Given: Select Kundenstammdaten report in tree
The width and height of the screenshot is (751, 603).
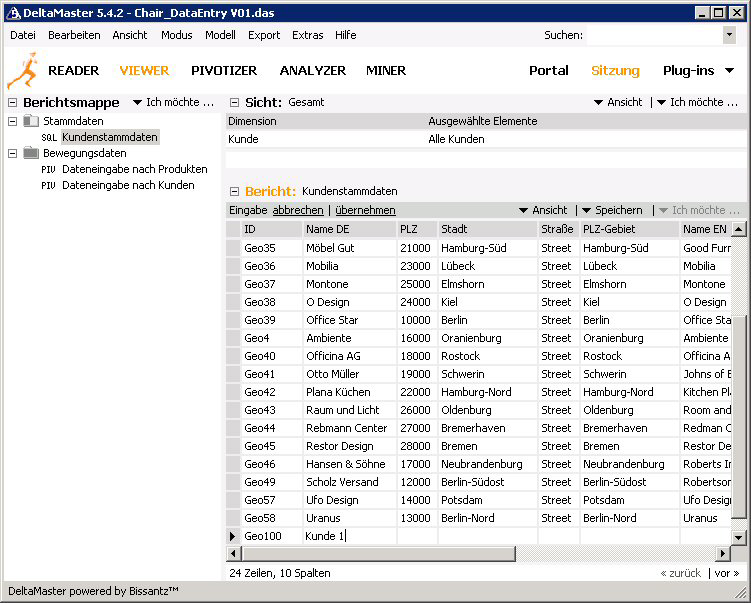Looking at the screenshot, I should click(x=110, y=137).
